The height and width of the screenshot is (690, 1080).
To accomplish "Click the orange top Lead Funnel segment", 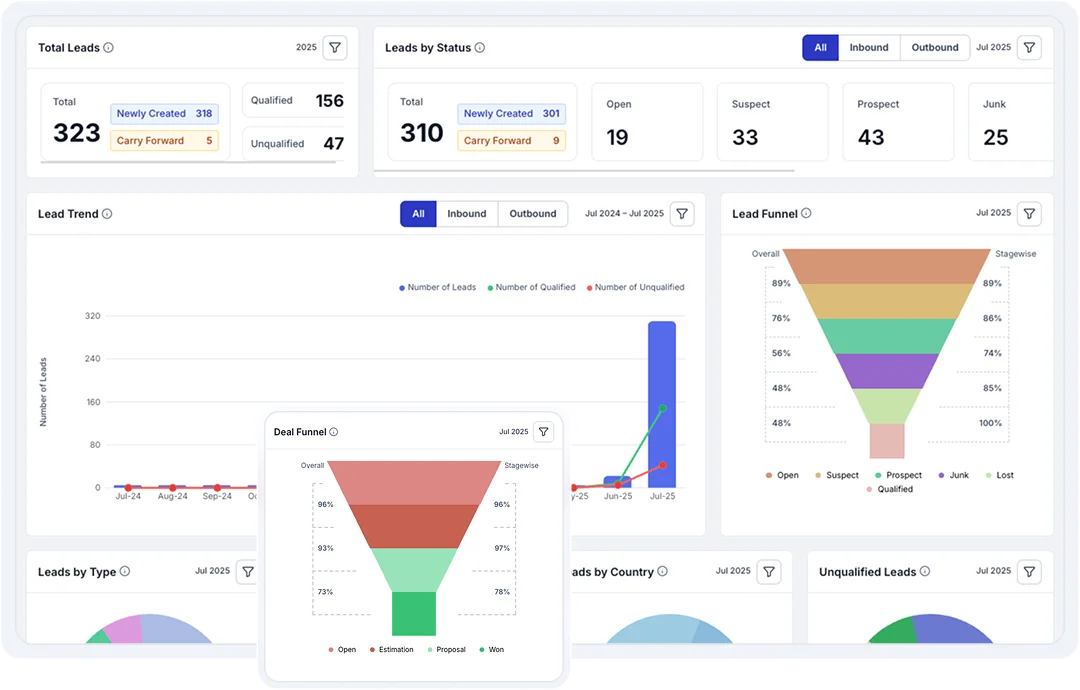I will pyautogui.click(x=886, y=266).
